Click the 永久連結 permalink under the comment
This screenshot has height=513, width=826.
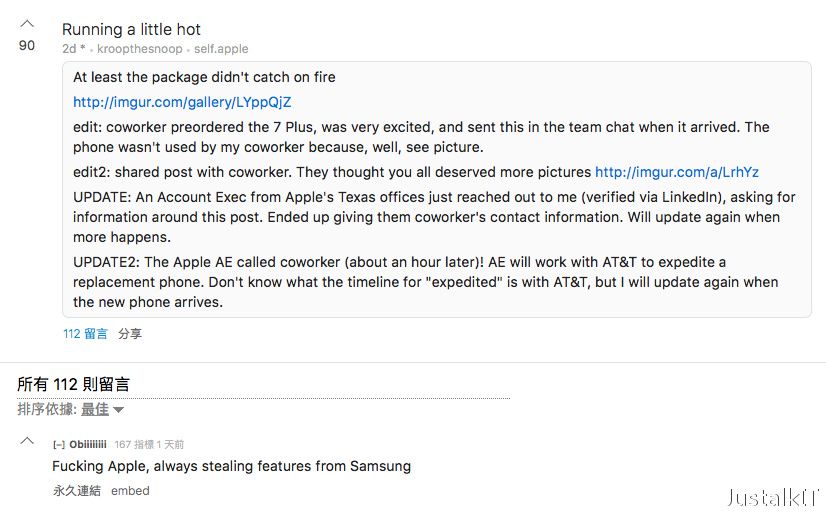76,491
